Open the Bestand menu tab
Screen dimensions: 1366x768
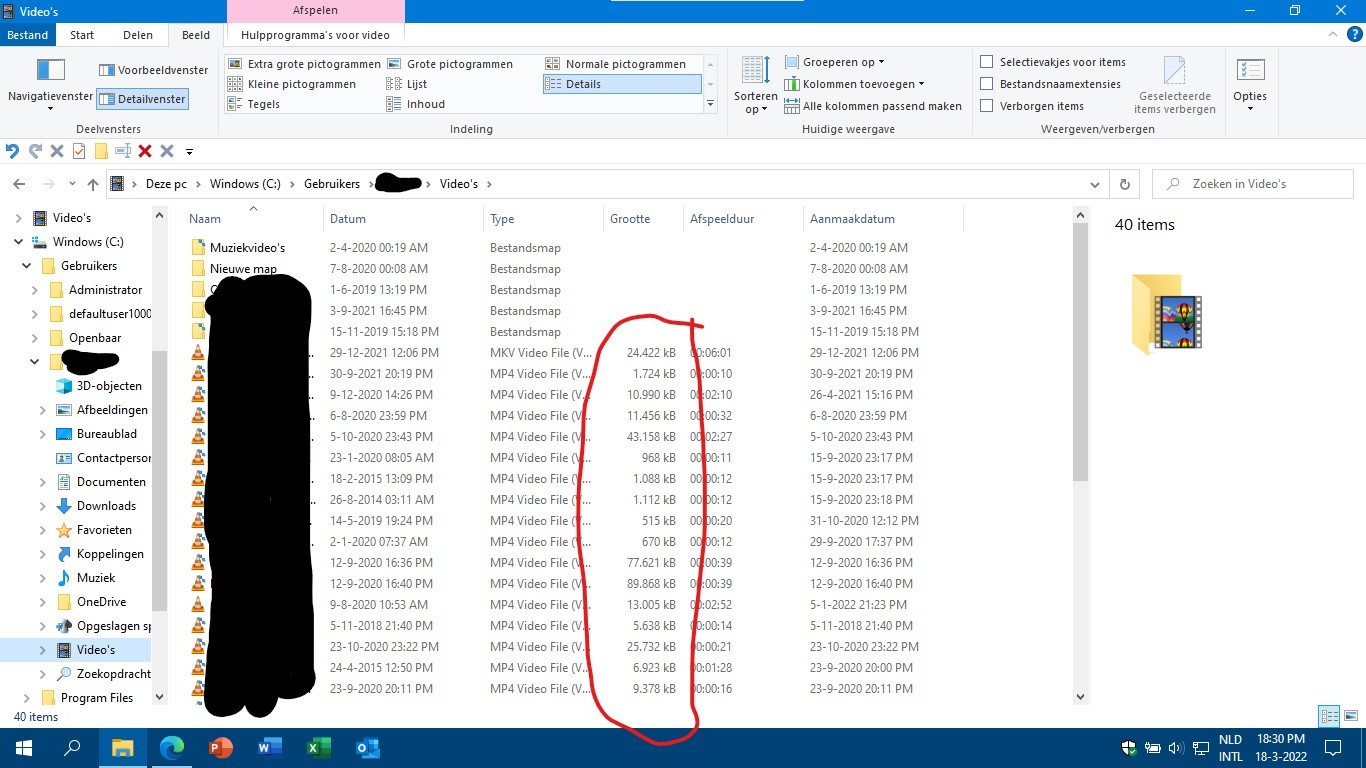pos(28,35)
